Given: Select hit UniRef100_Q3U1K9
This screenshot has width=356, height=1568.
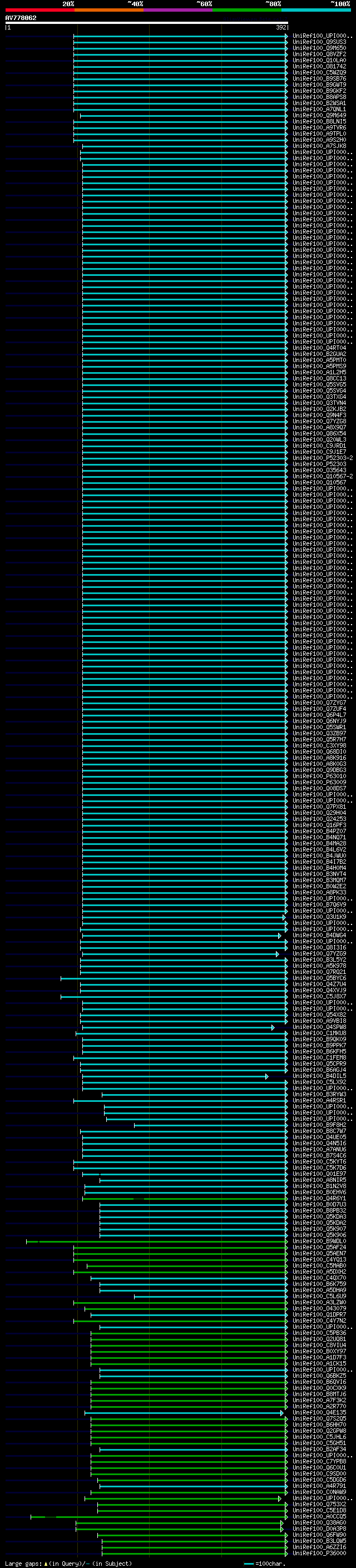Looking at the screenshot, I should coord(319,917).
